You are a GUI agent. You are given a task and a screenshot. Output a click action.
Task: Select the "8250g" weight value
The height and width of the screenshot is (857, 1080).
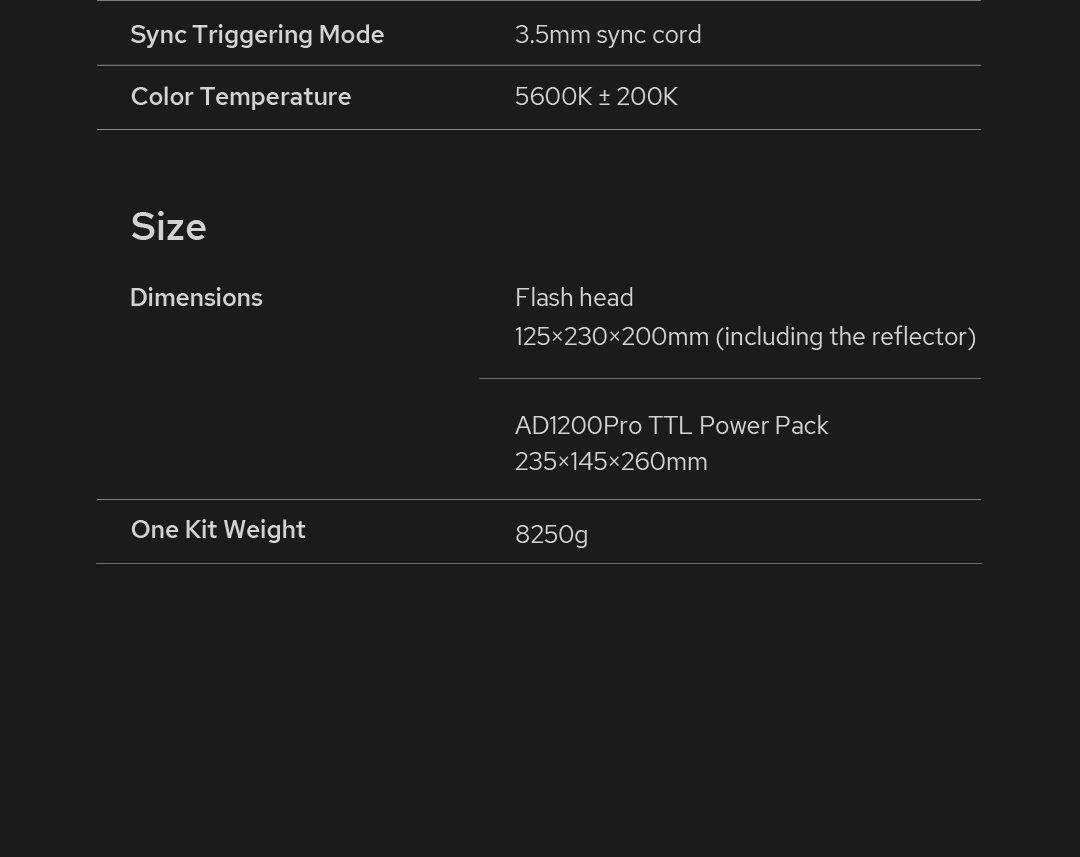point(551,535)
